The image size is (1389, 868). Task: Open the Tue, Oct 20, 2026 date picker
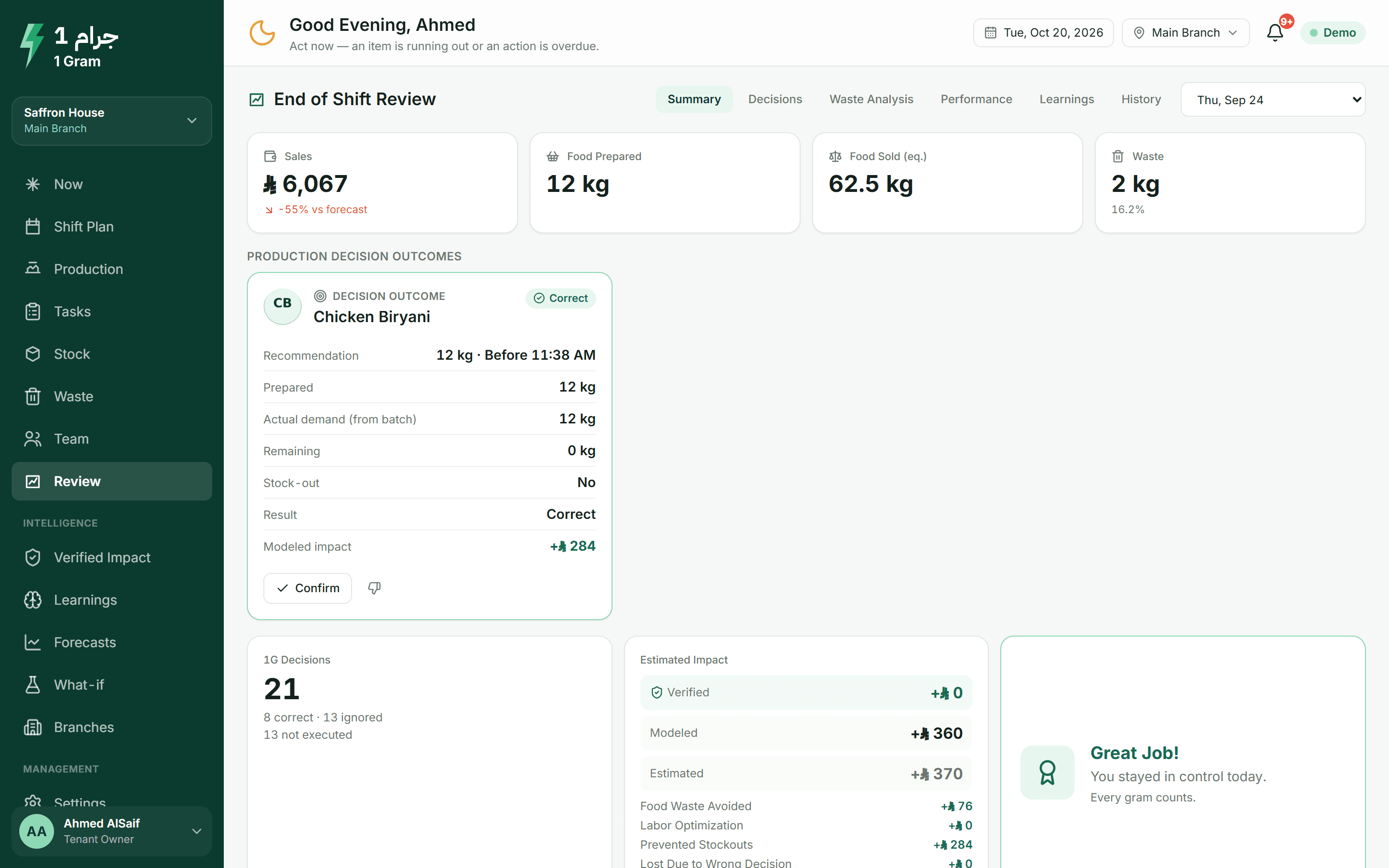pos(1043,33)
